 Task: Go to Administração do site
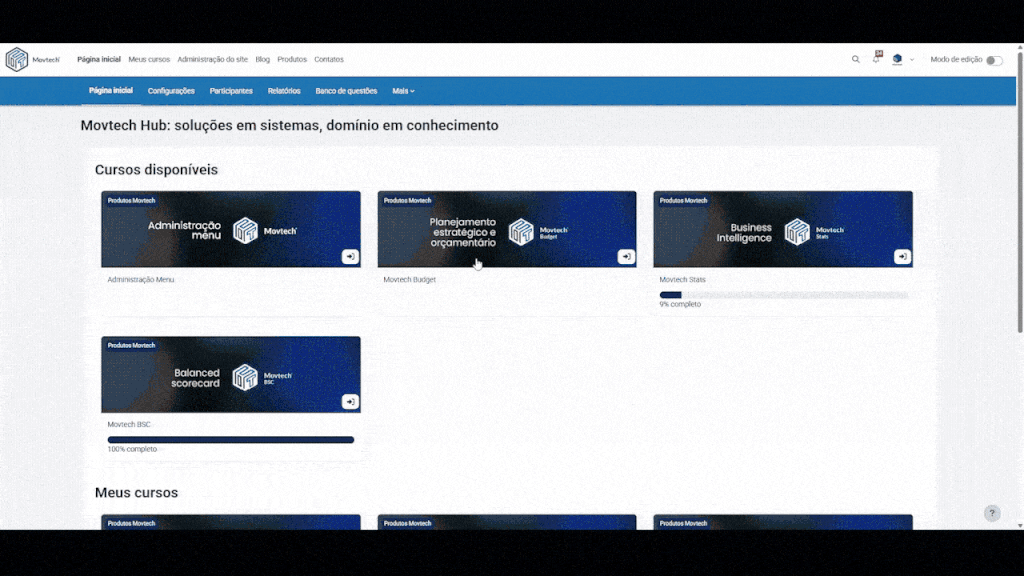[x=212, y=60]
